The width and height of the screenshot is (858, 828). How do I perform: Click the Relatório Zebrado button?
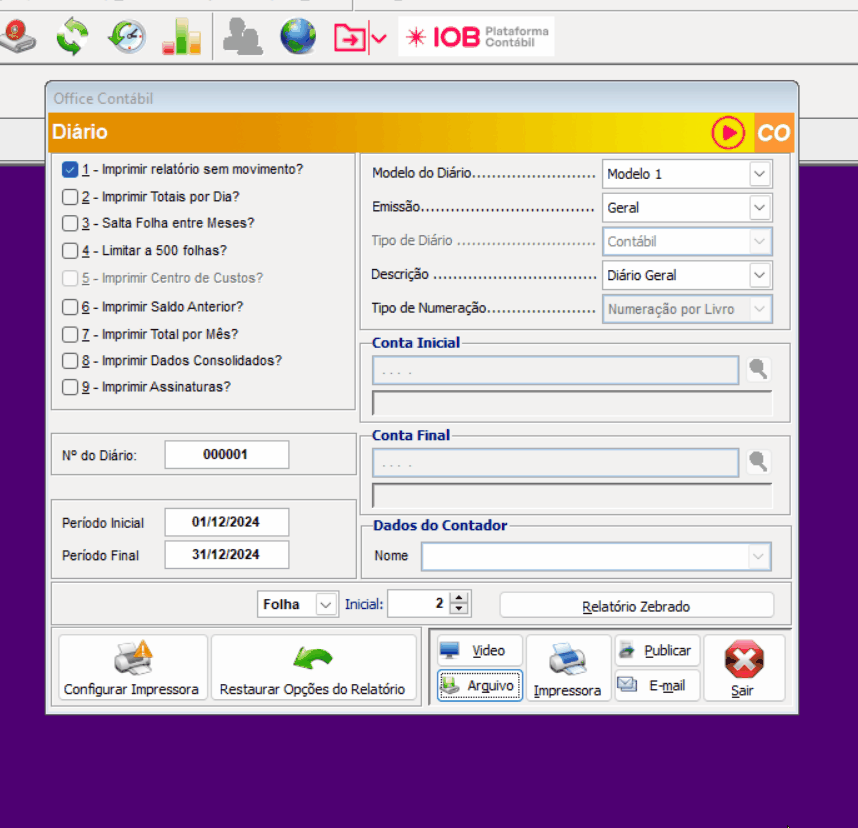(x=636, y=606)
